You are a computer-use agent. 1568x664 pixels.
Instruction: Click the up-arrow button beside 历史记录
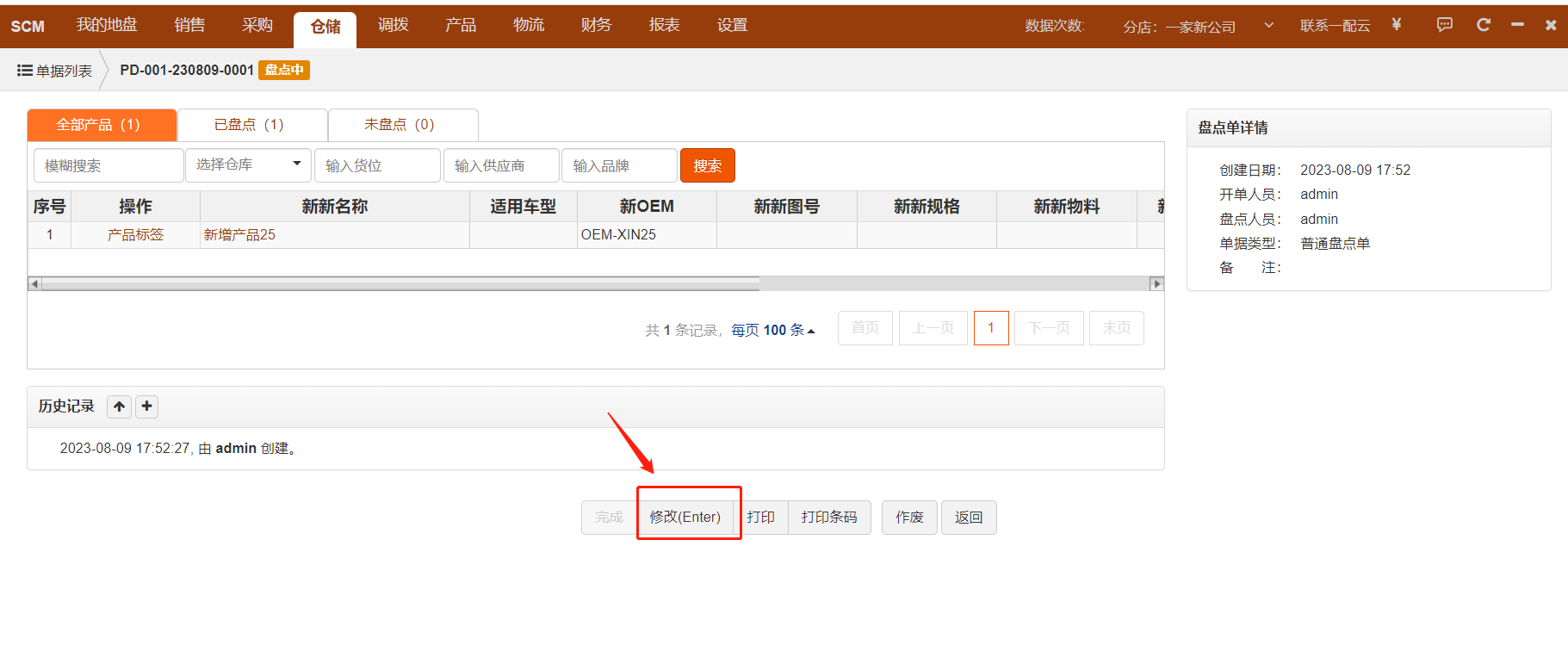119,406
